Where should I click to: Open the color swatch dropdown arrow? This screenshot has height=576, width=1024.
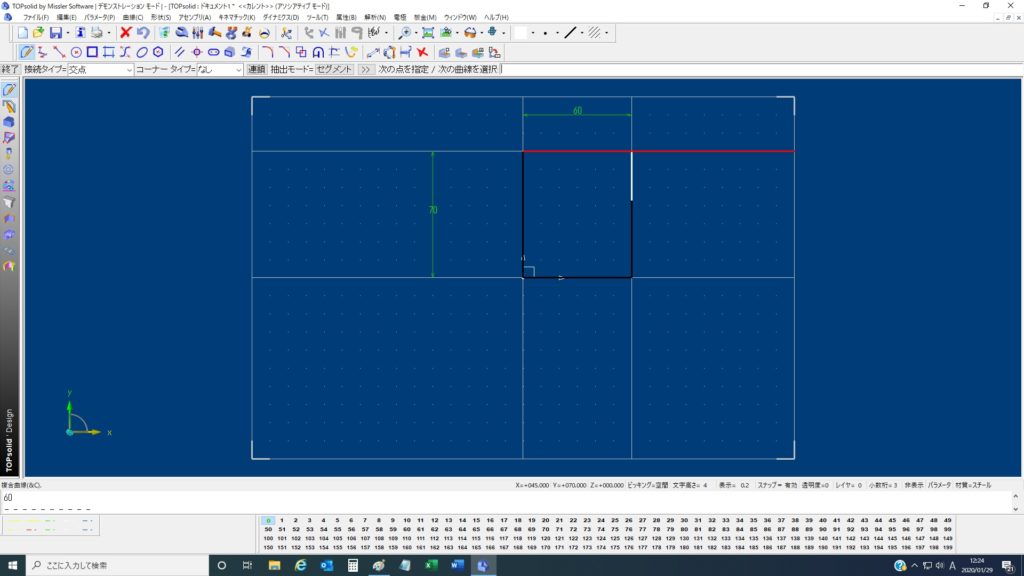[x=533, y=33]
